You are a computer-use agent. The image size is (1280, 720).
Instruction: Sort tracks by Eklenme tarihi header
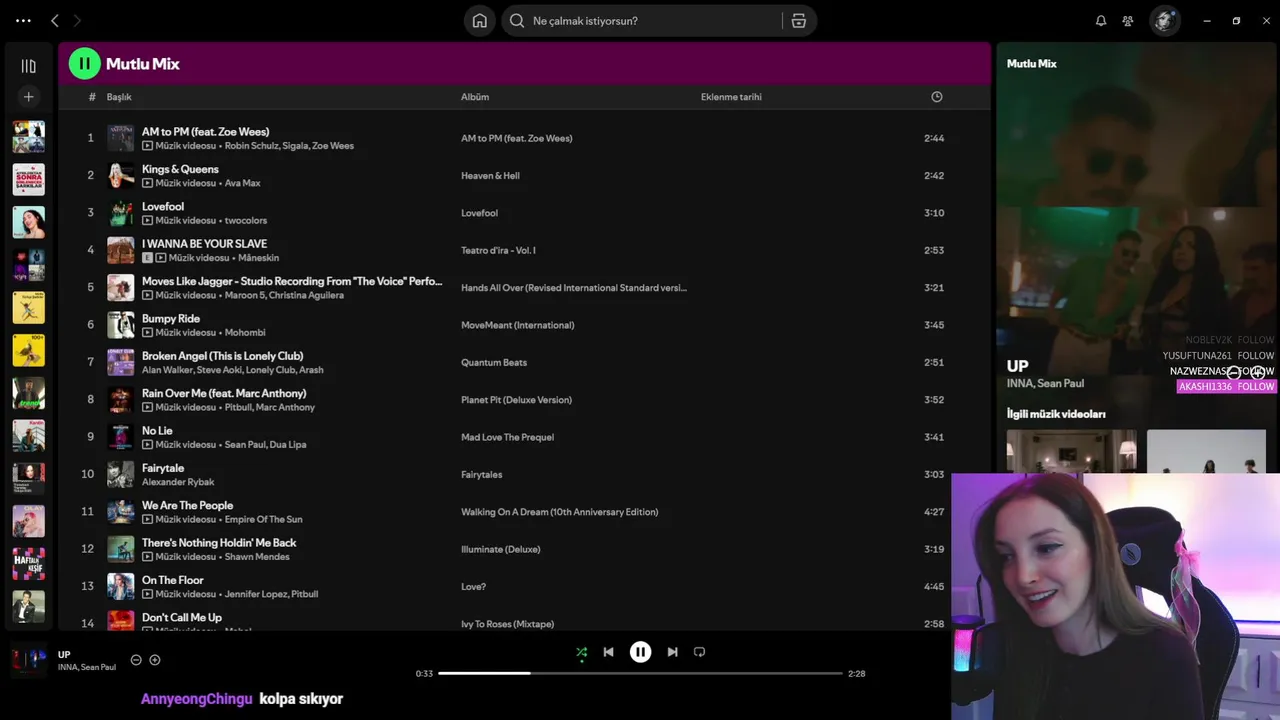pyautogui.click(x=731, y=97)
